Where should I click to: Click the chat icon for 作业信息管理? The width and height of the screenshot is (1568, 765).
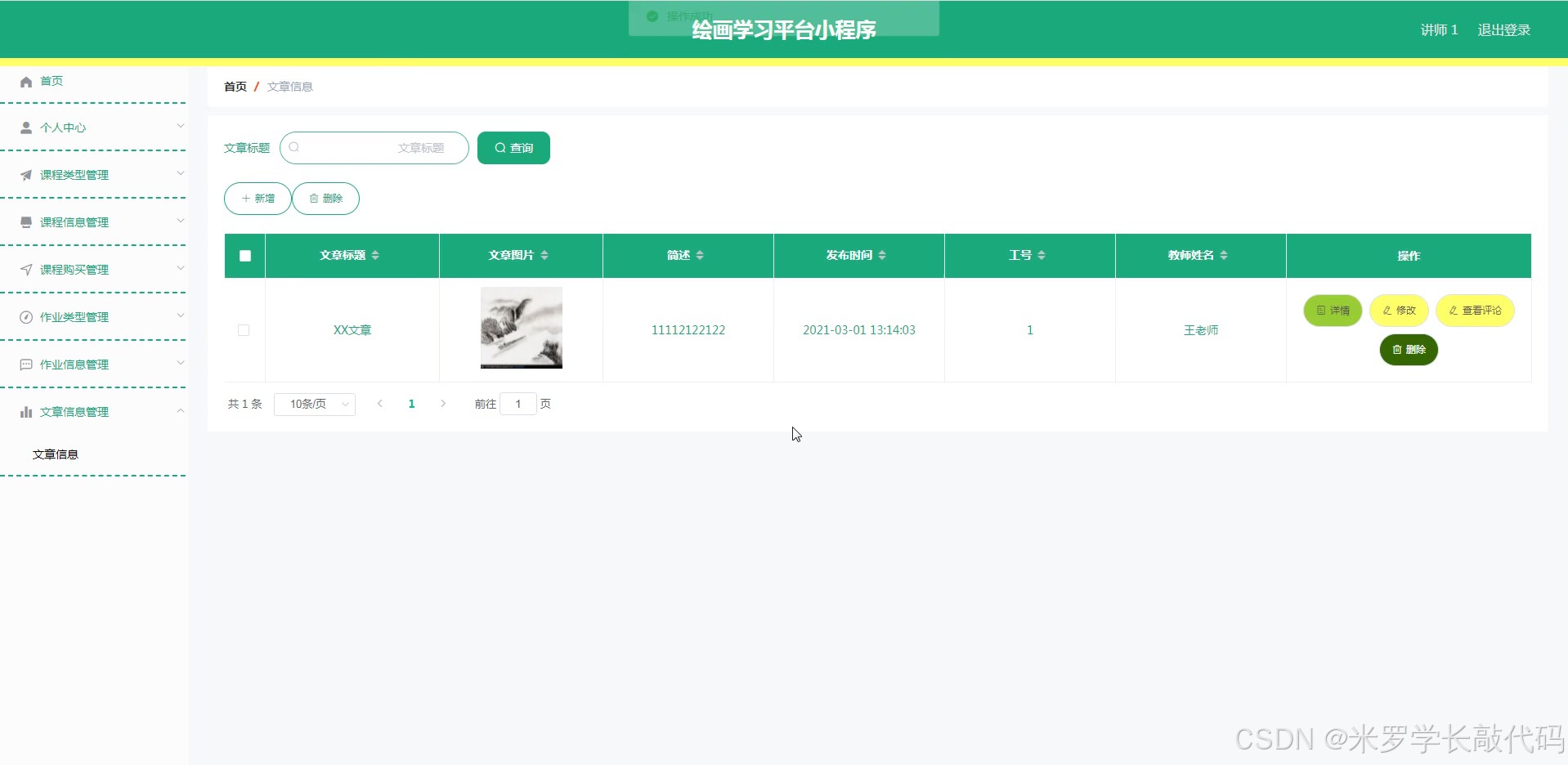pos(26,364)
